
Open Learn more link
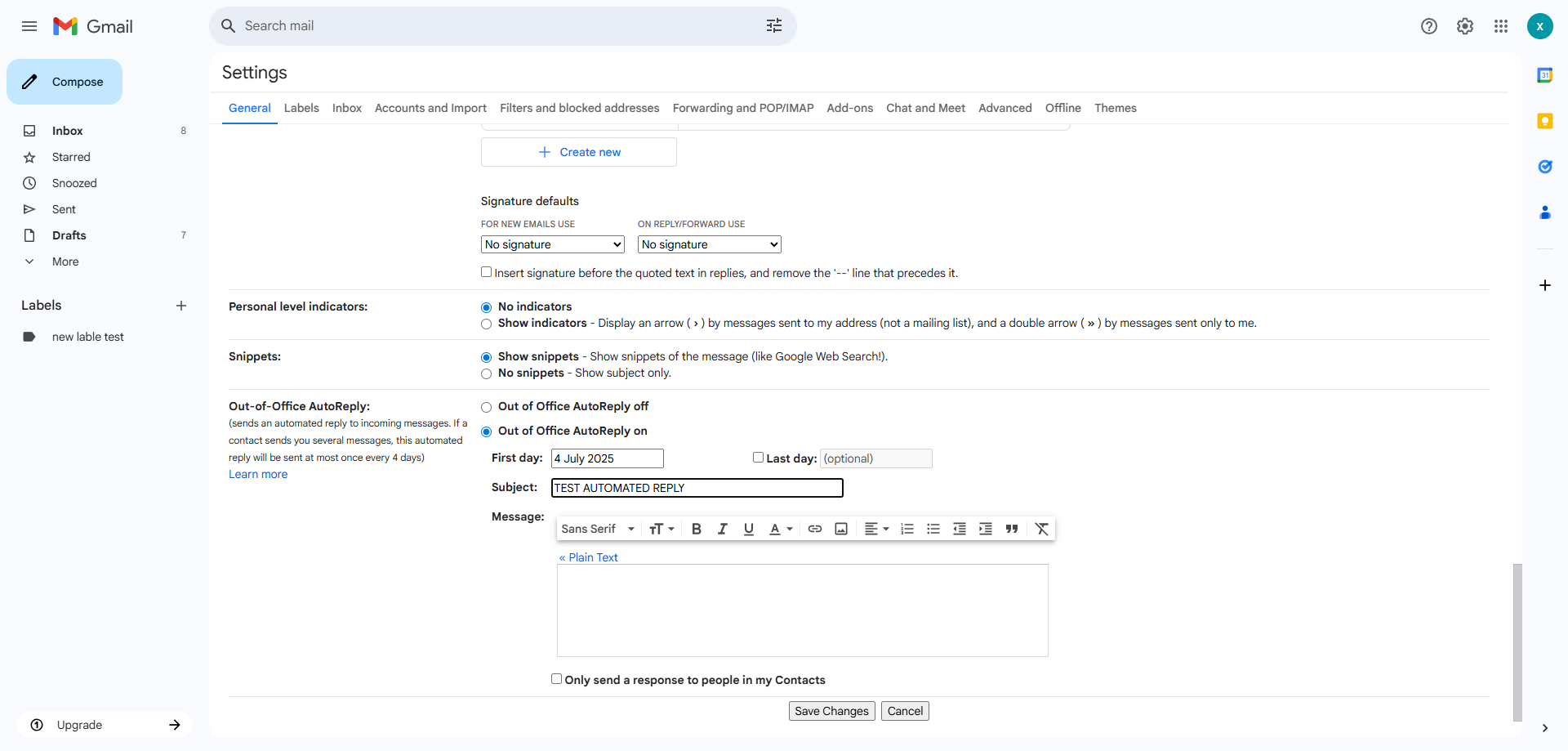click(258, 474)
